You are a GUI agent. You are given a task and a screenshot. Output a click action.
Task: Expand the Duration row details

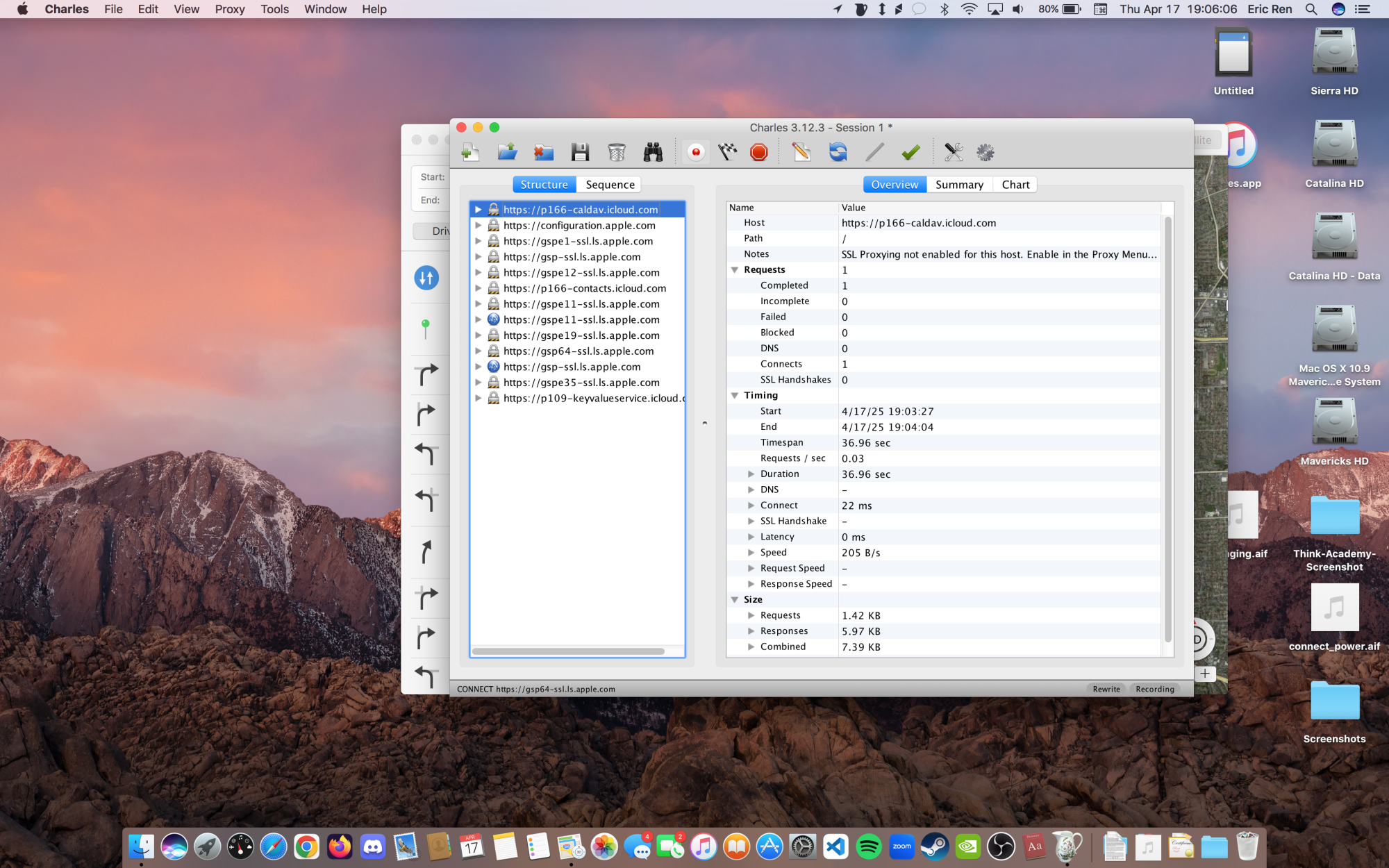[x=751, y=474]
